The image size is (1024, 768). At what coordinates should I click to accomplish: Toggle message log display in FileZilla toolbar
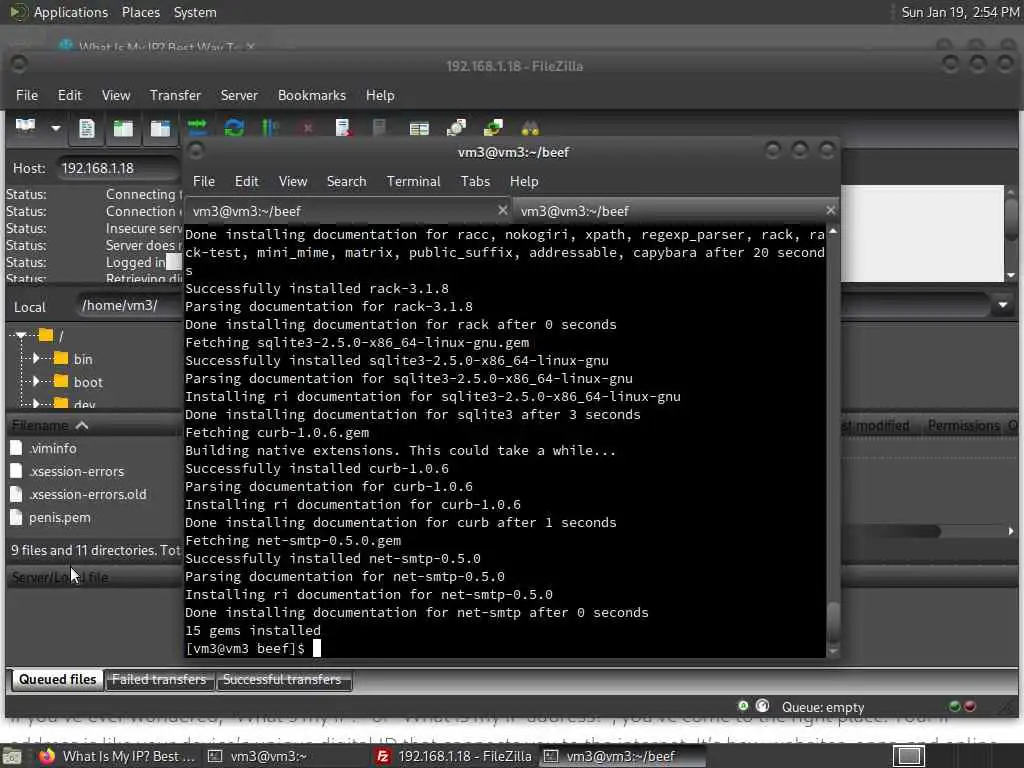point(86,128)
